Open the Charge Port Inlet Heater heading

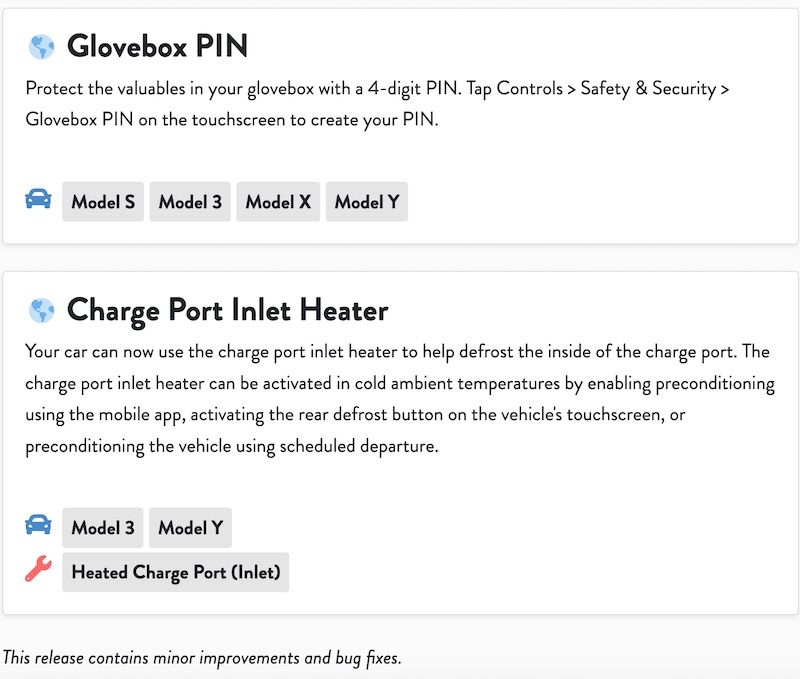[x=228, y=311]
